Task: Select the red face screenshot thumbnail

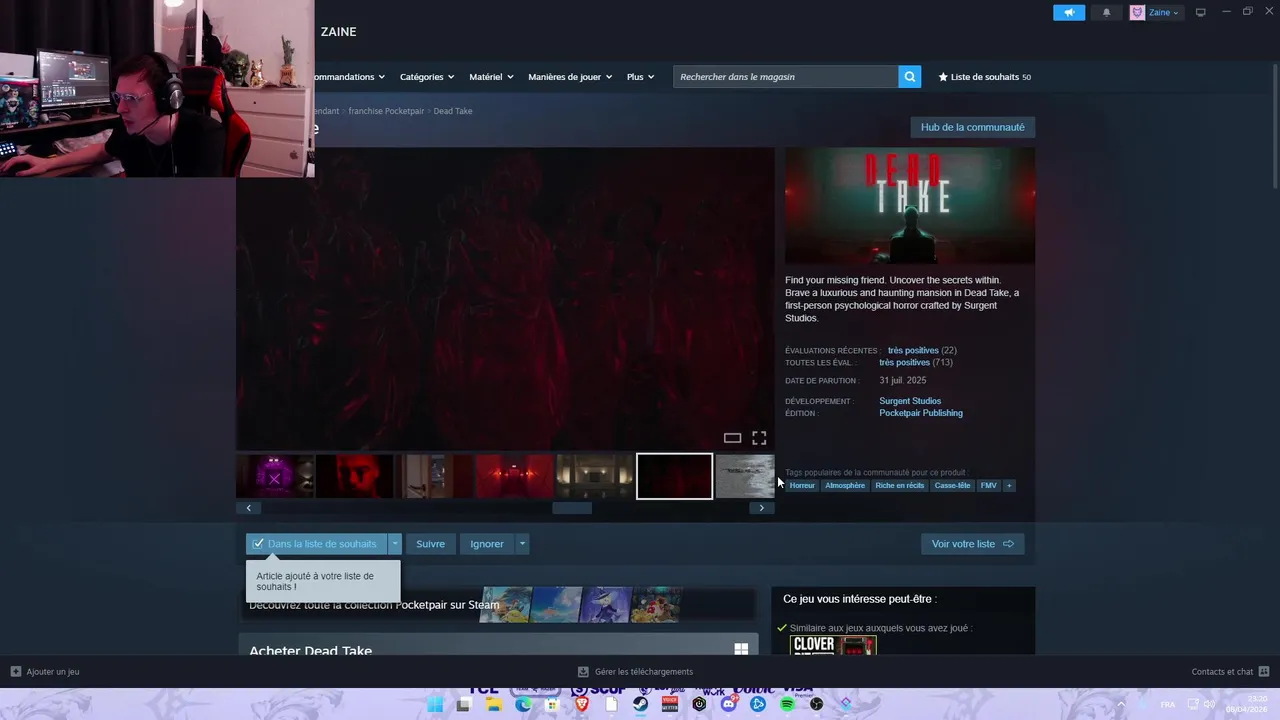Action: pyautogui.click(x=355, y=477)
